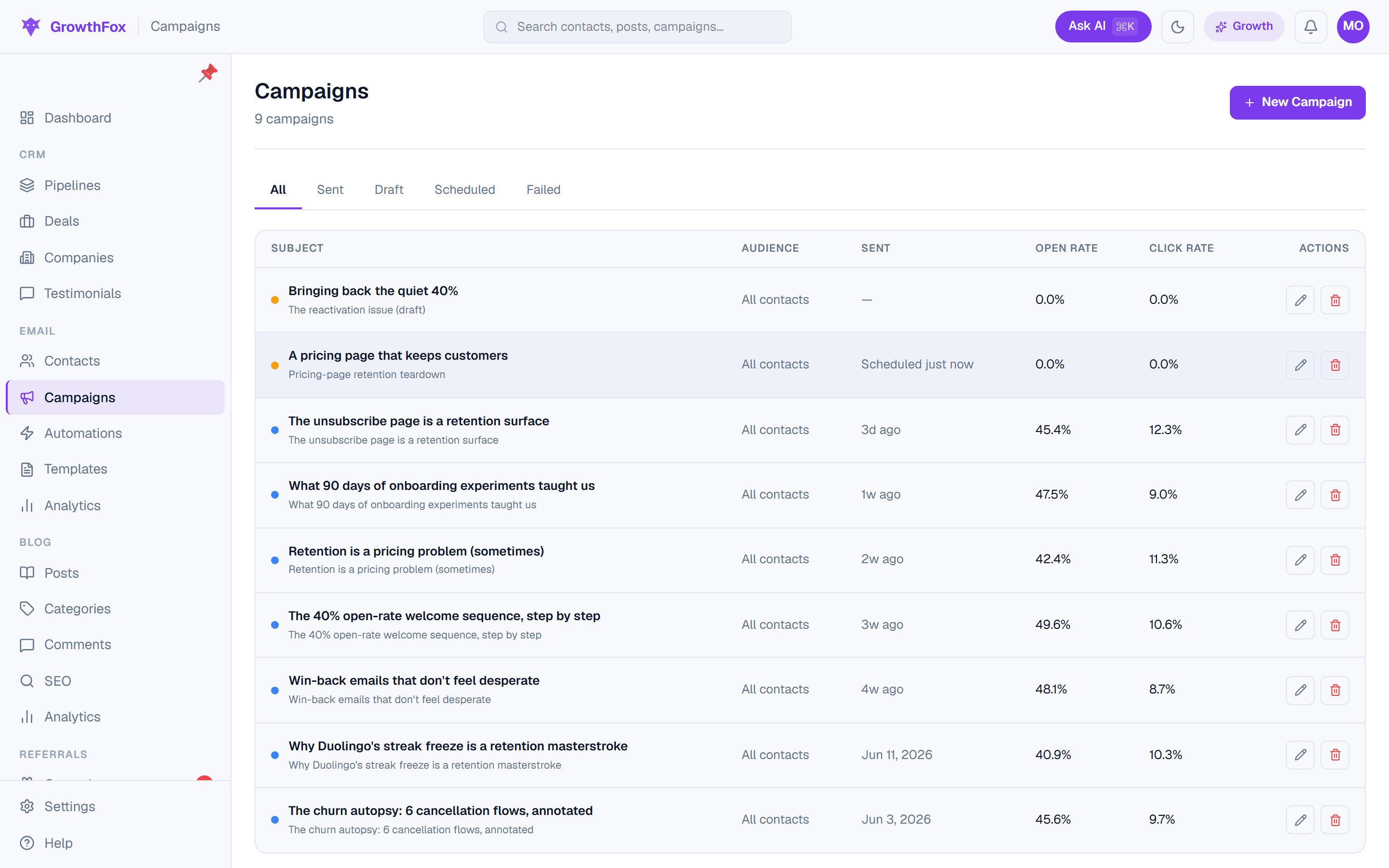This screenshot has width=1389, height=868.
Task: Edit 'Retention is a pricing problem' campaign
Action: pyautogui.click(x=1300, y=559)
